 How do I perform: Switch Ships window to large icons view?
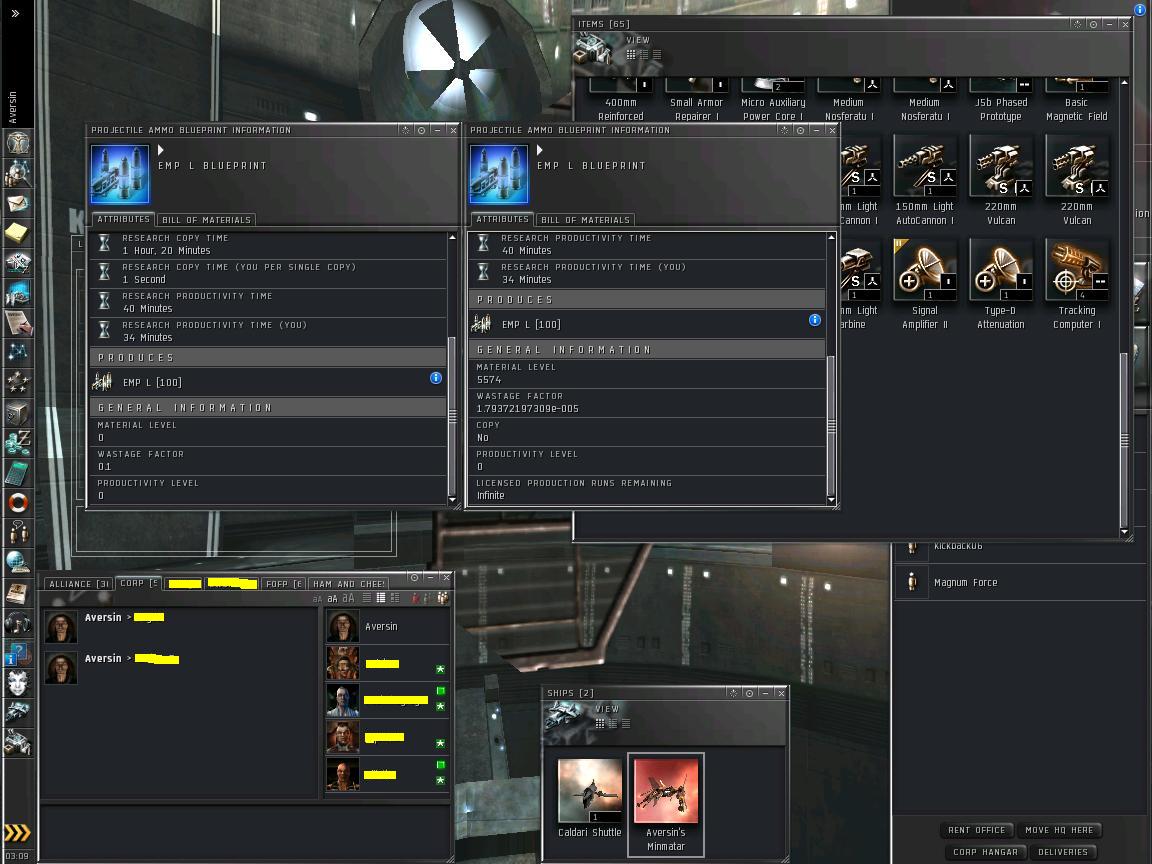[600, 724]
